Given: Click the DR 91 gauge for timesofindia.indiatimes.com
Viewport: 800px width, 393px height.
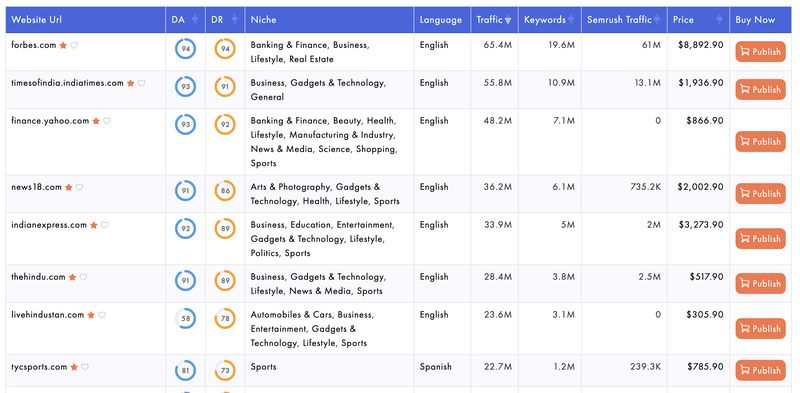Looking at the screenshot, I should coord(225,87).
